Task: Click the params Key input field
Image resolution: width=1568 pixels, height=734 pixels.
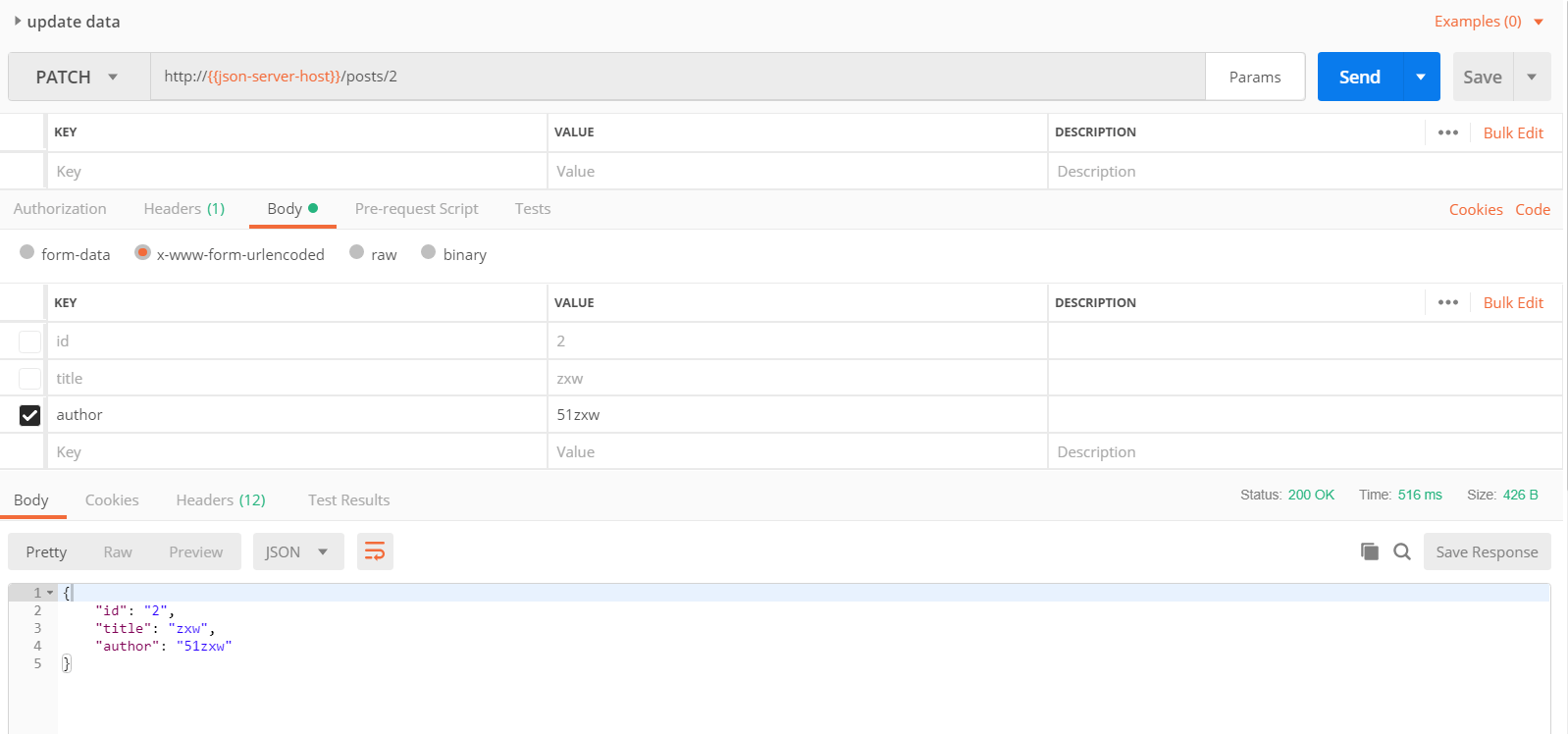Action: coord(296,171)
